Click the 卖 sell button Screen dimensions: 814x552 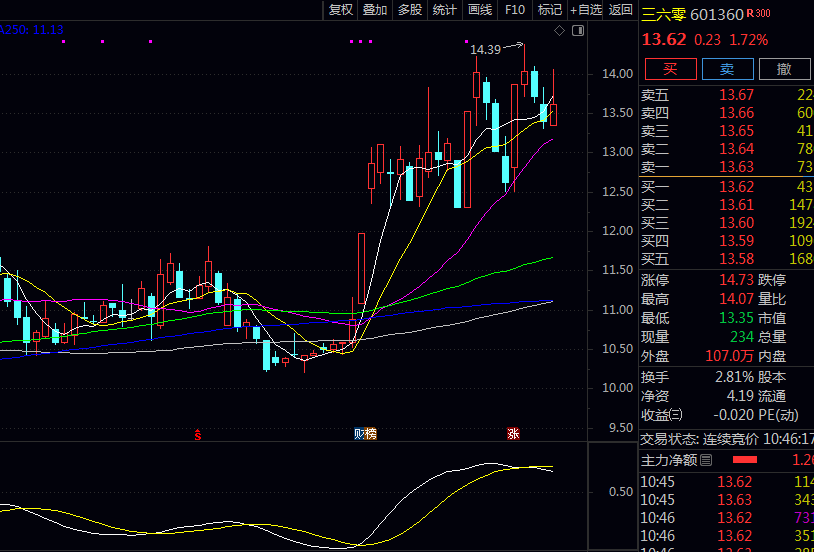727,69
